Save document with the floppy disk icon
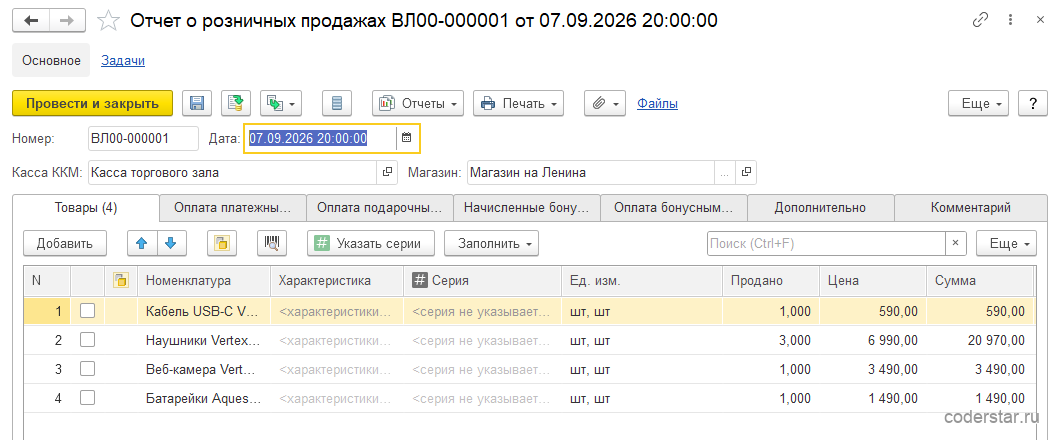Viewport: 1064px width, 440px height. [197, 103]
